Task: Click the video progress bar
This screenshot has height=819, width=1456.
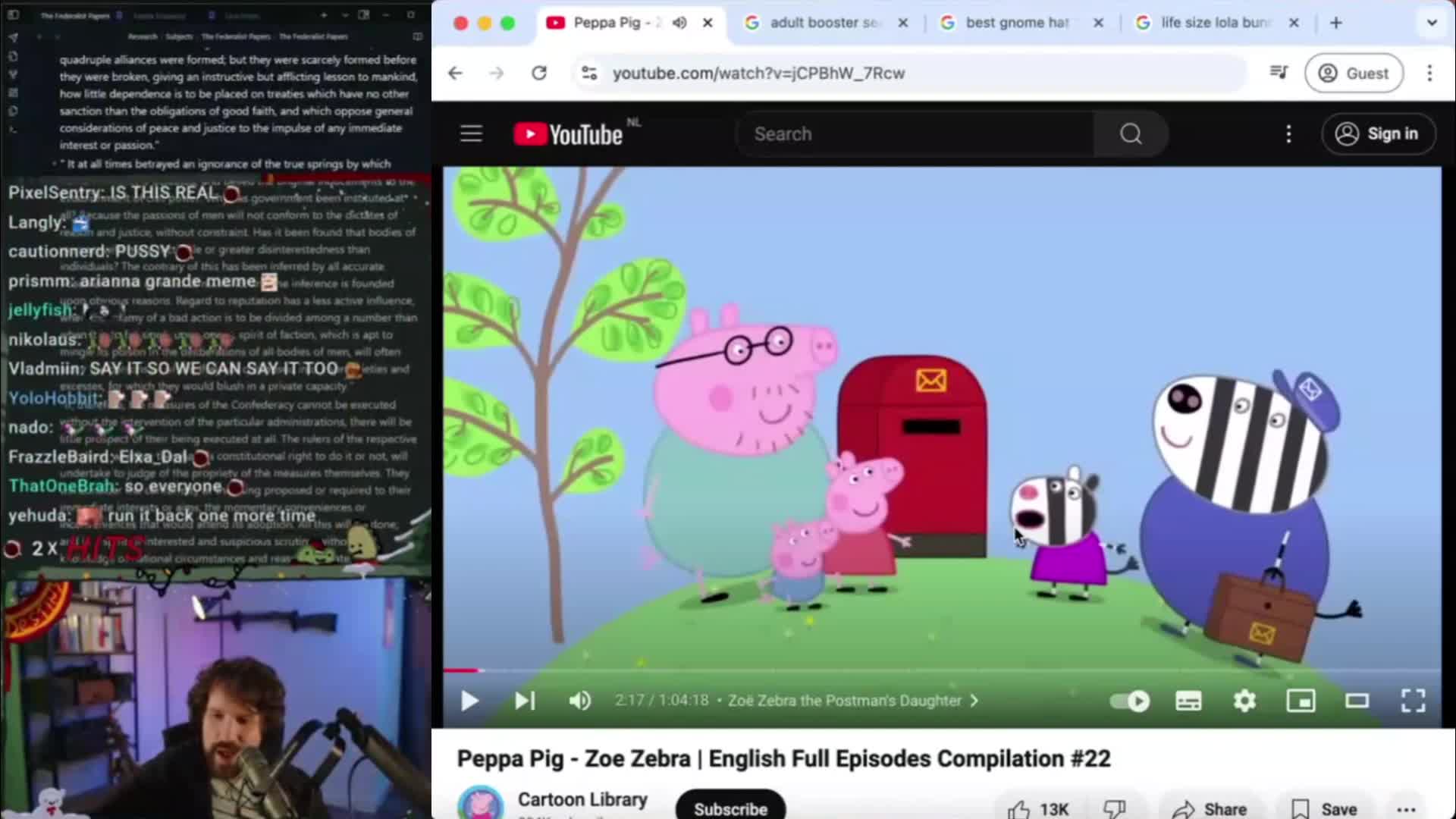Action: [x=834, y=670]
